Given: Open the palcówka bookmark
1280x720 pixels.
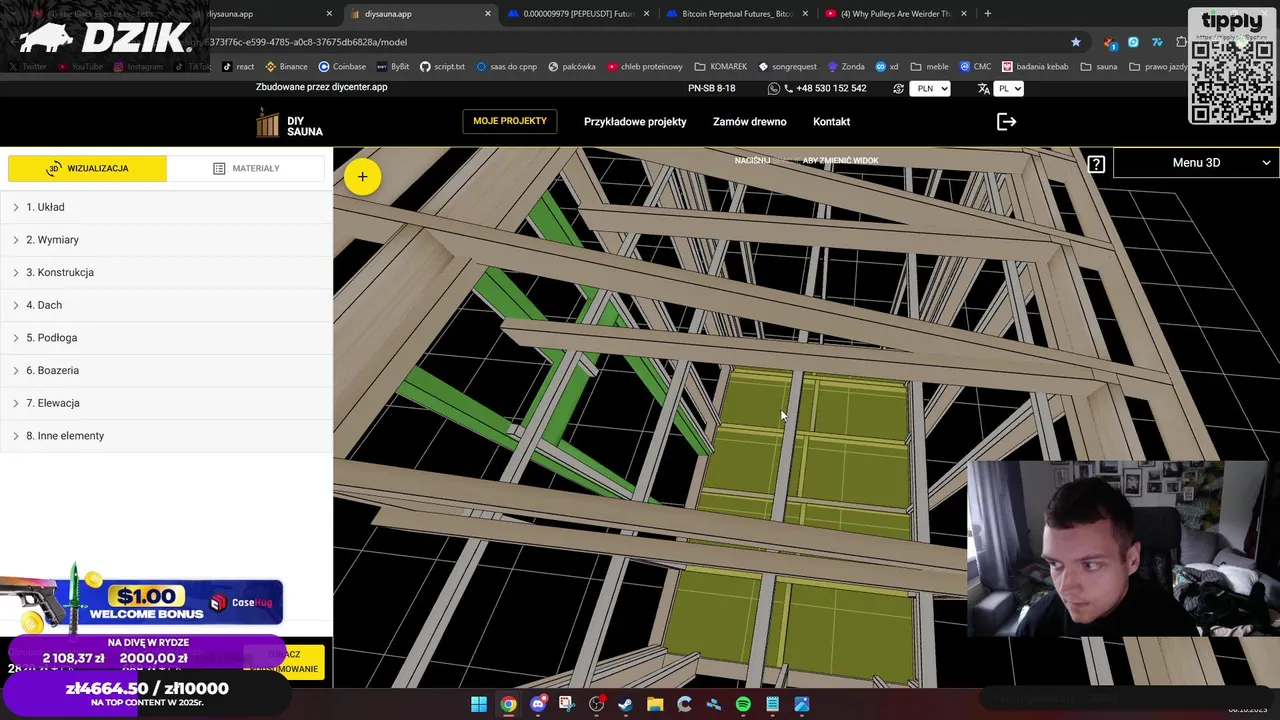Looking at the screenshot, I should coord(571,67).
